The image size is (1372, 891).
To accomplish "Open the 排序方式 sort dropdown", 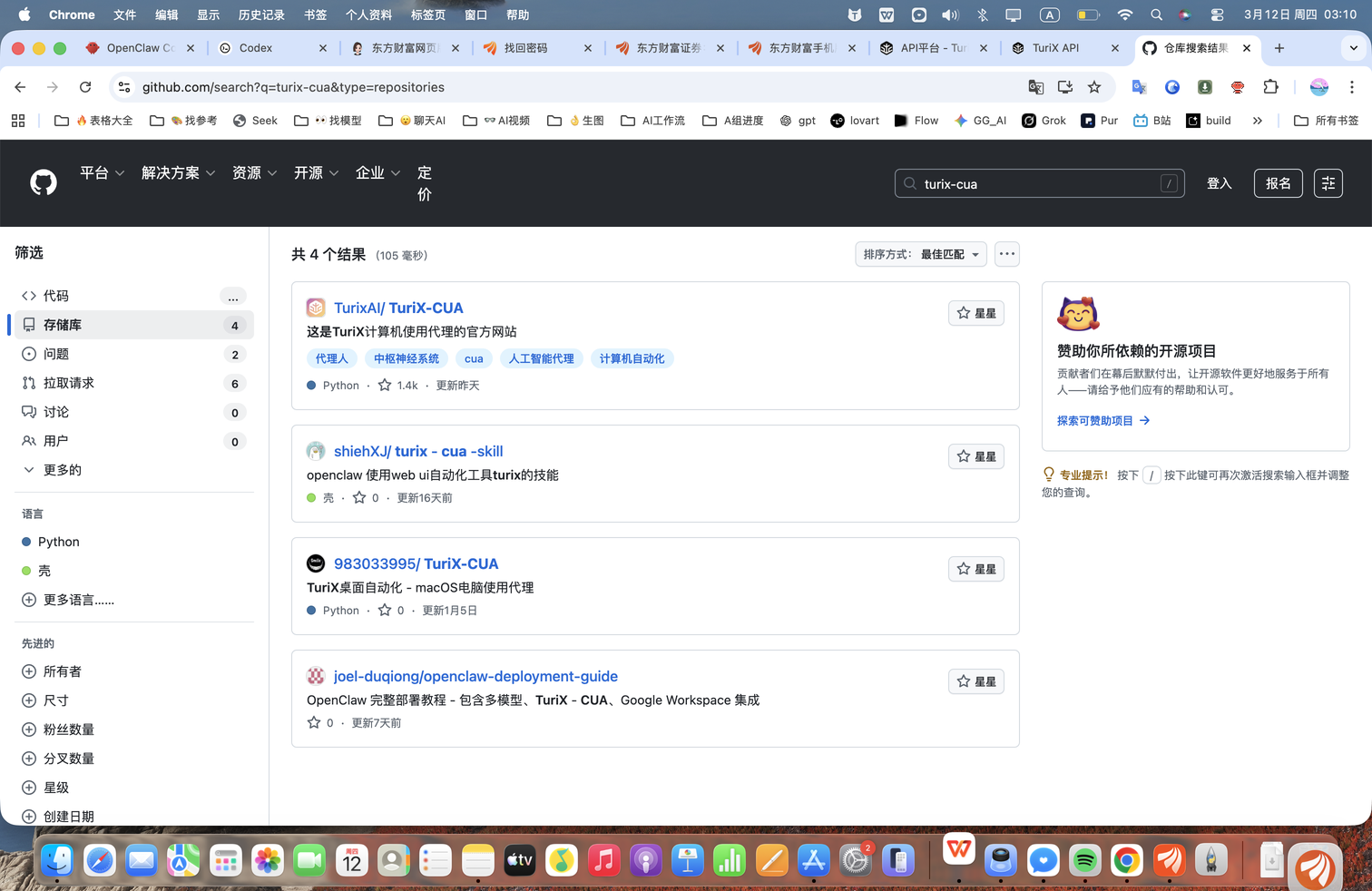I will 920,254.
